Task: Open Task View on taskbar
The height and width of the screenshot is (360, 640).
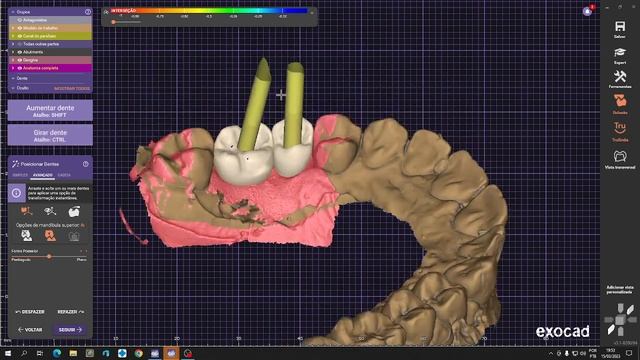Action: tap(40, 353)
